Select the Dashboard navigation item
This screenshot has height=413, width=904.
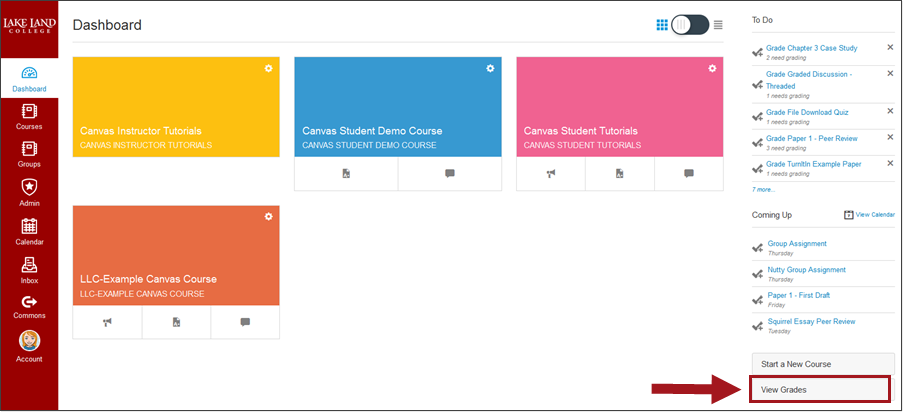(x=29, y=78)
